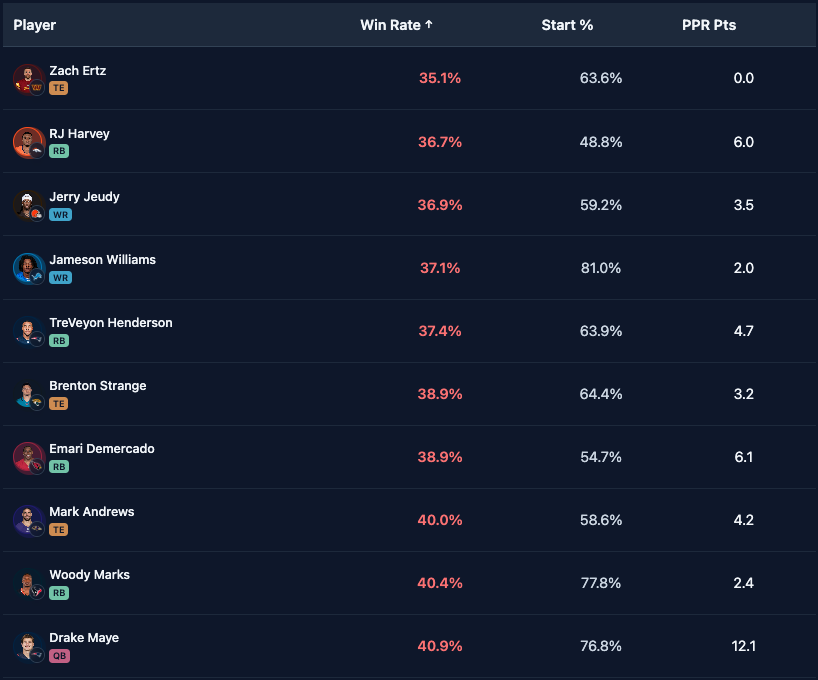This screenshot has width=818, height=680.
Task: Click the QB badge under Drake Maye
Action: (59, 655)
